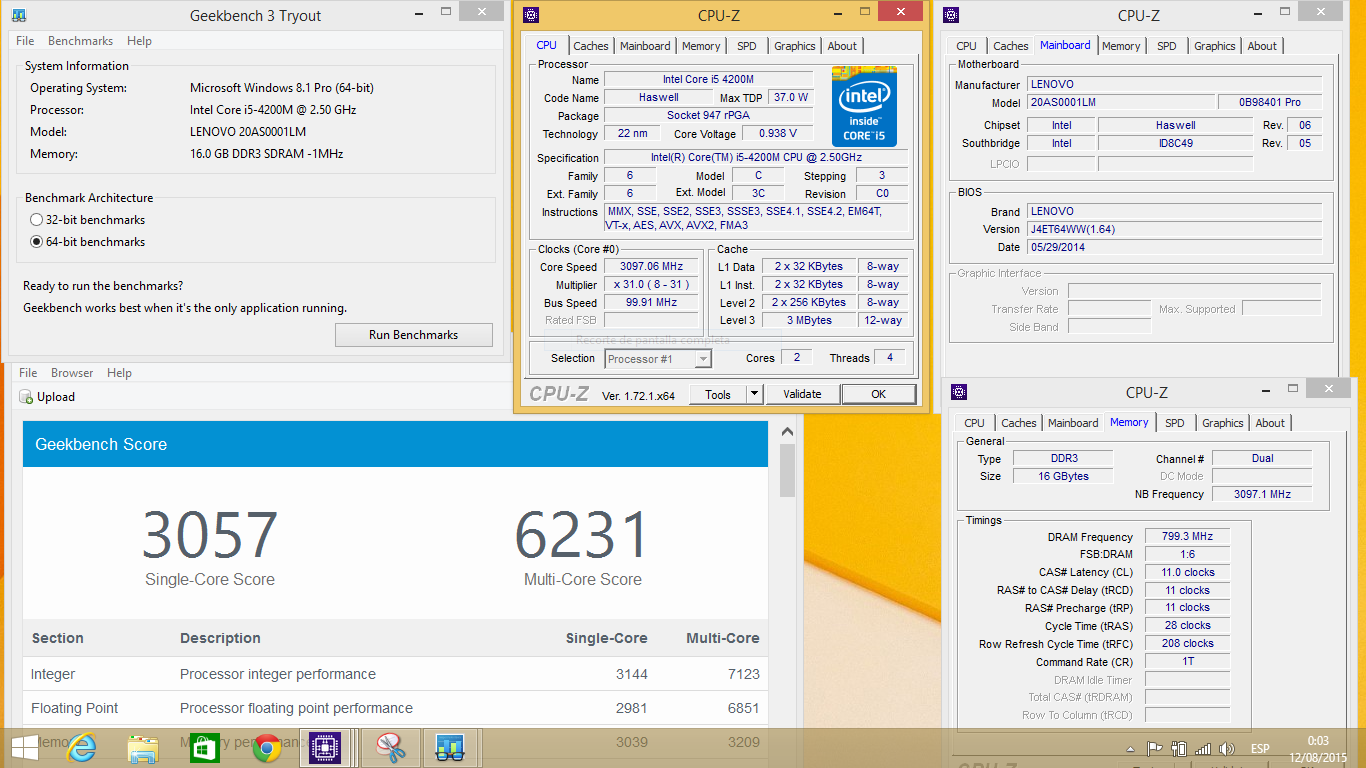Click the ESP input language indicator
The width and height of the screenshot is (1366, 768).
1260,748
